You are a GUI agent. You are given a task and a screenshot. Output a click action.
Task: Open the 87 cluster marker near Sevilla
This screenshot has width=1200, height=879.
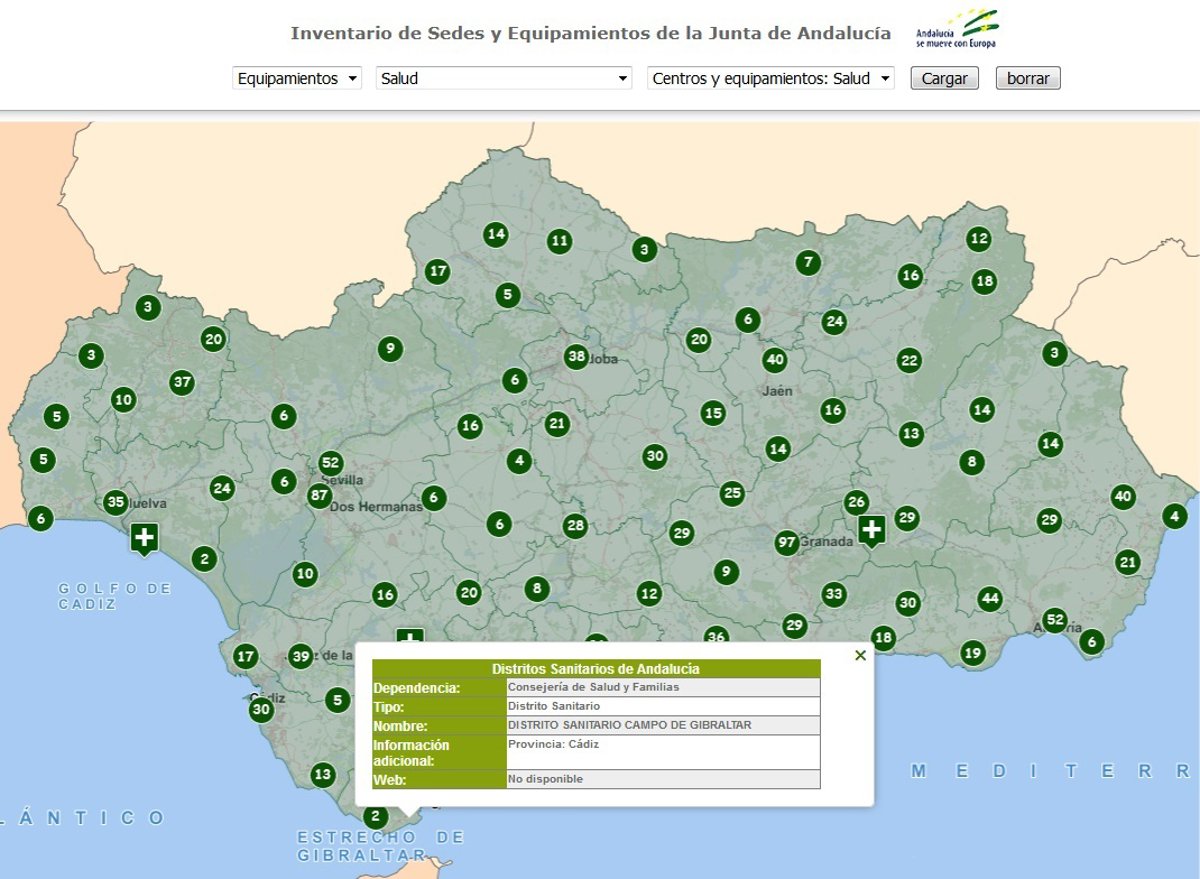320,495
